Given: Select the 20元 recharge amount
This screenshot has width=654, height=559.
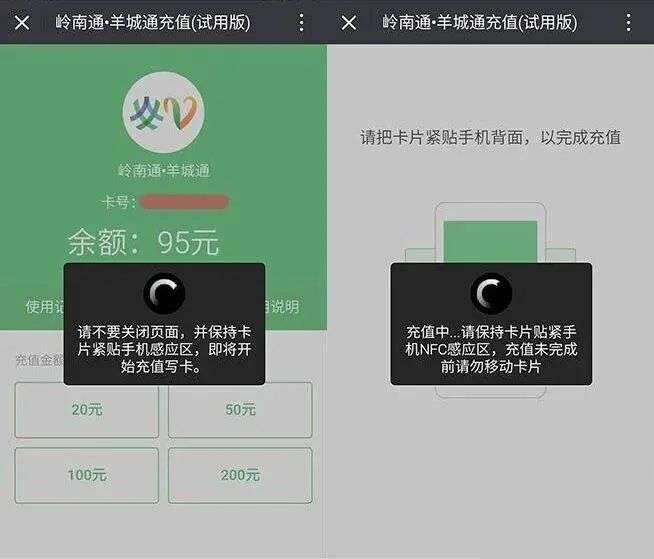Looking at the screenshot, I should click(x=87, y=410).
